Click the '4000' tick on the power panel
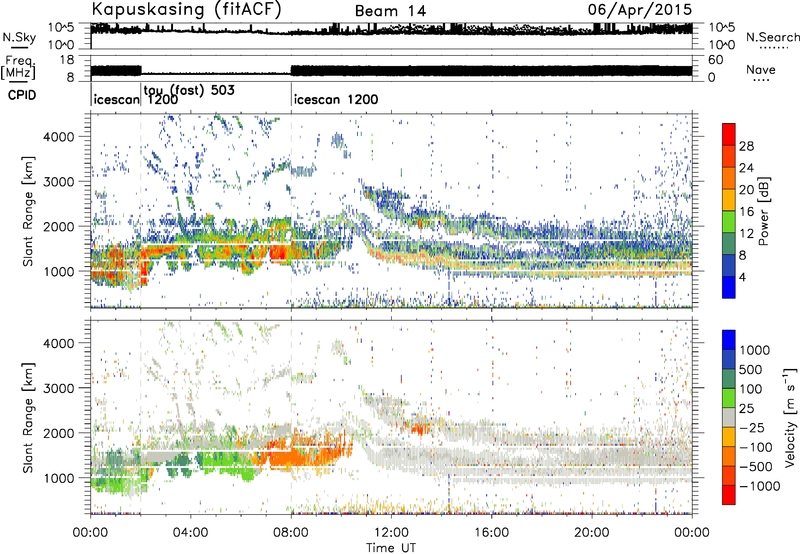Image resolution: width=800 pixels, height=554 pixels. (58, 137)
